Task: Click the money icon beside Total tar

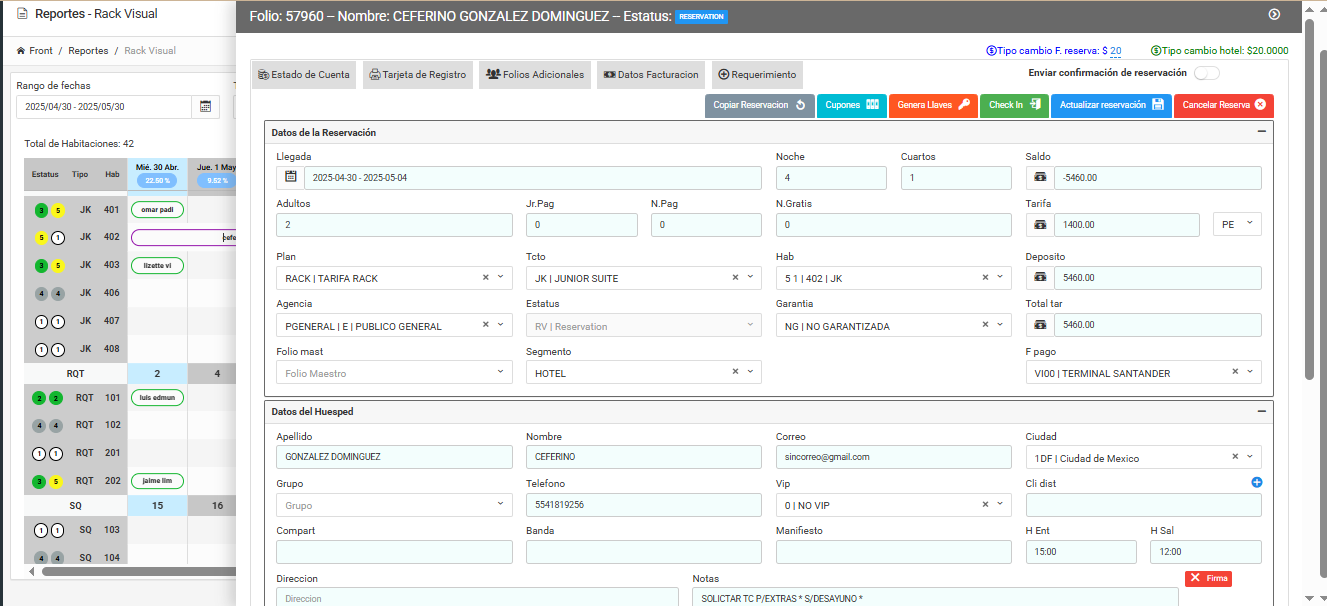Action: pos(1040,325)
